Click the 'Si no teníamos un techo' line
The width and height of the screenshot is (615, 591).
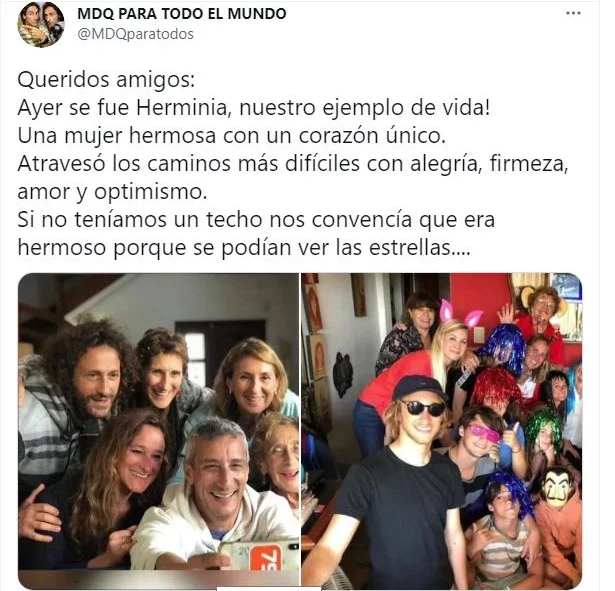[256, 220]
